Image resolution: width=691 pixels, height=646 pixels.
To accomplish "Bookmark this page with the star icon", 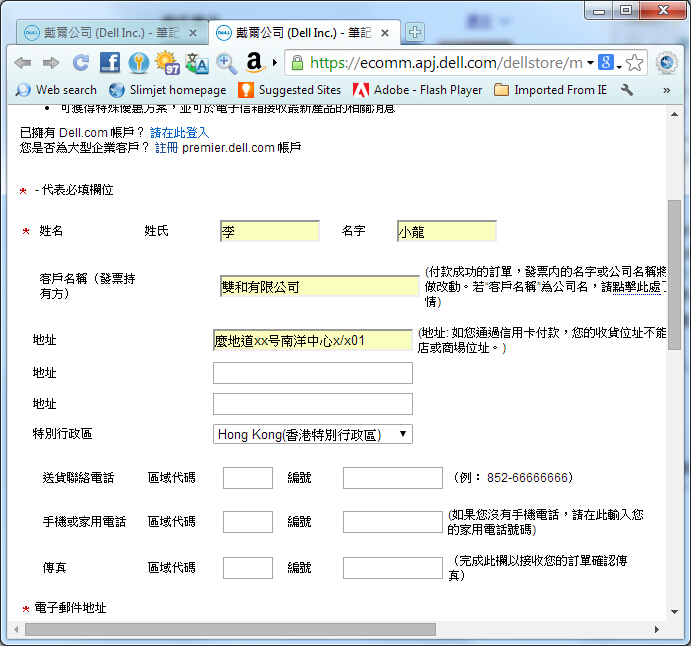I will click(x=634, y=63).
